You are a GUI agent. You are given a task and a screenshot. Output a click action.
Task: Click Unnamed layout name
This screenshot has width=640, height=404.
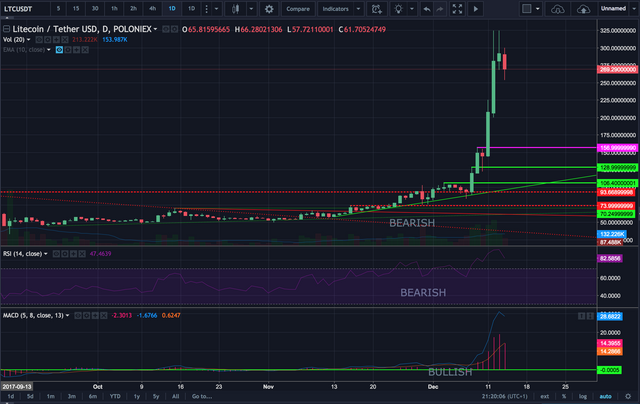613,9
